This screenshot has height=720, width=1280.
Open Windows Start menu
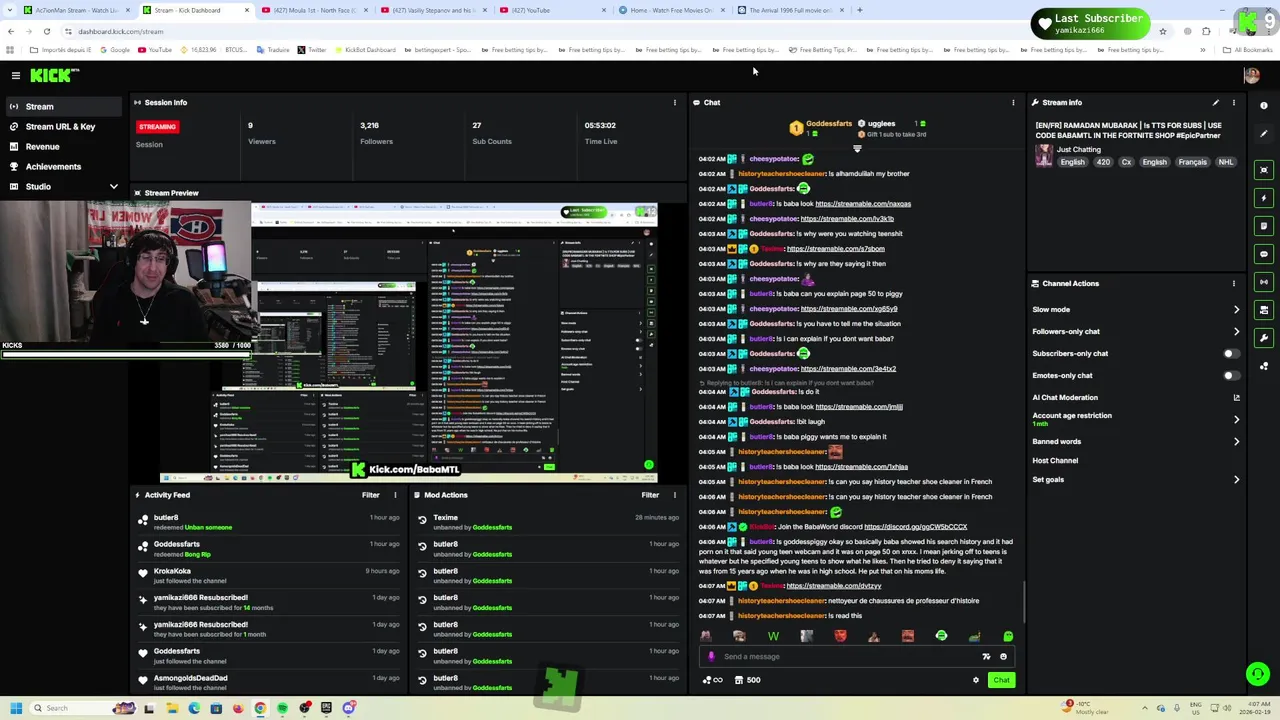[15, 708]
